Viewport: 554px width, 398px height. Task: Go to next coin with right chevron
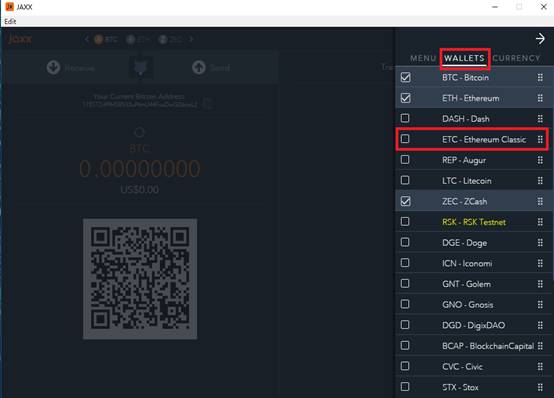(191, 39)
